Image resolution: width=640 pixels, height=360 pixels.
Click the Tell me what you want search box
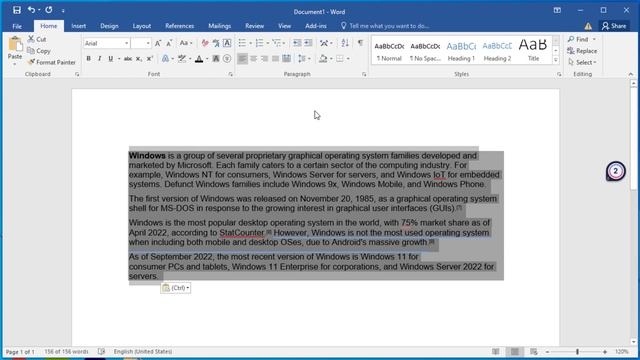point(385,26)
